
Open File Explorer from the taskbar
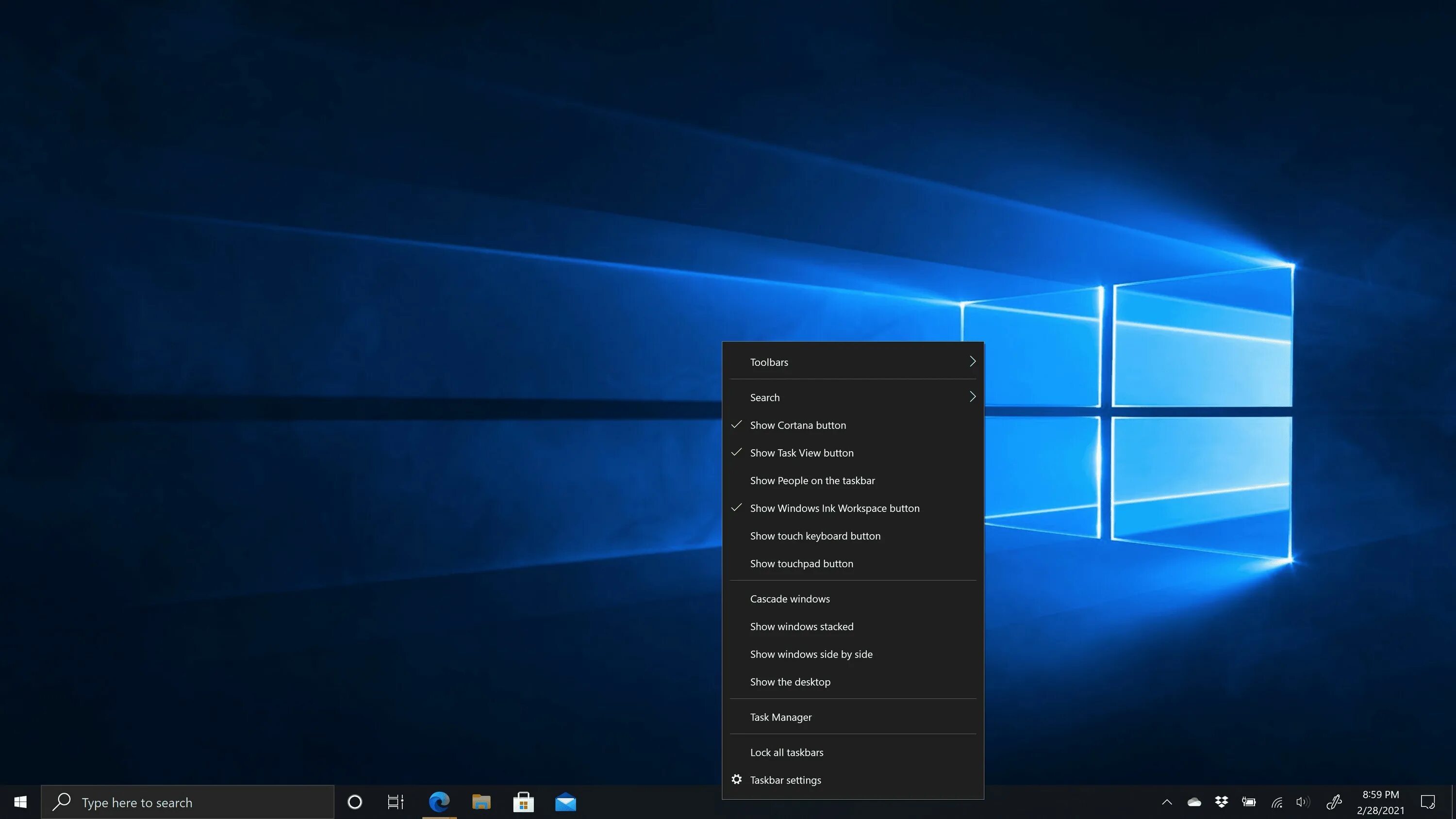coord(481,802)
